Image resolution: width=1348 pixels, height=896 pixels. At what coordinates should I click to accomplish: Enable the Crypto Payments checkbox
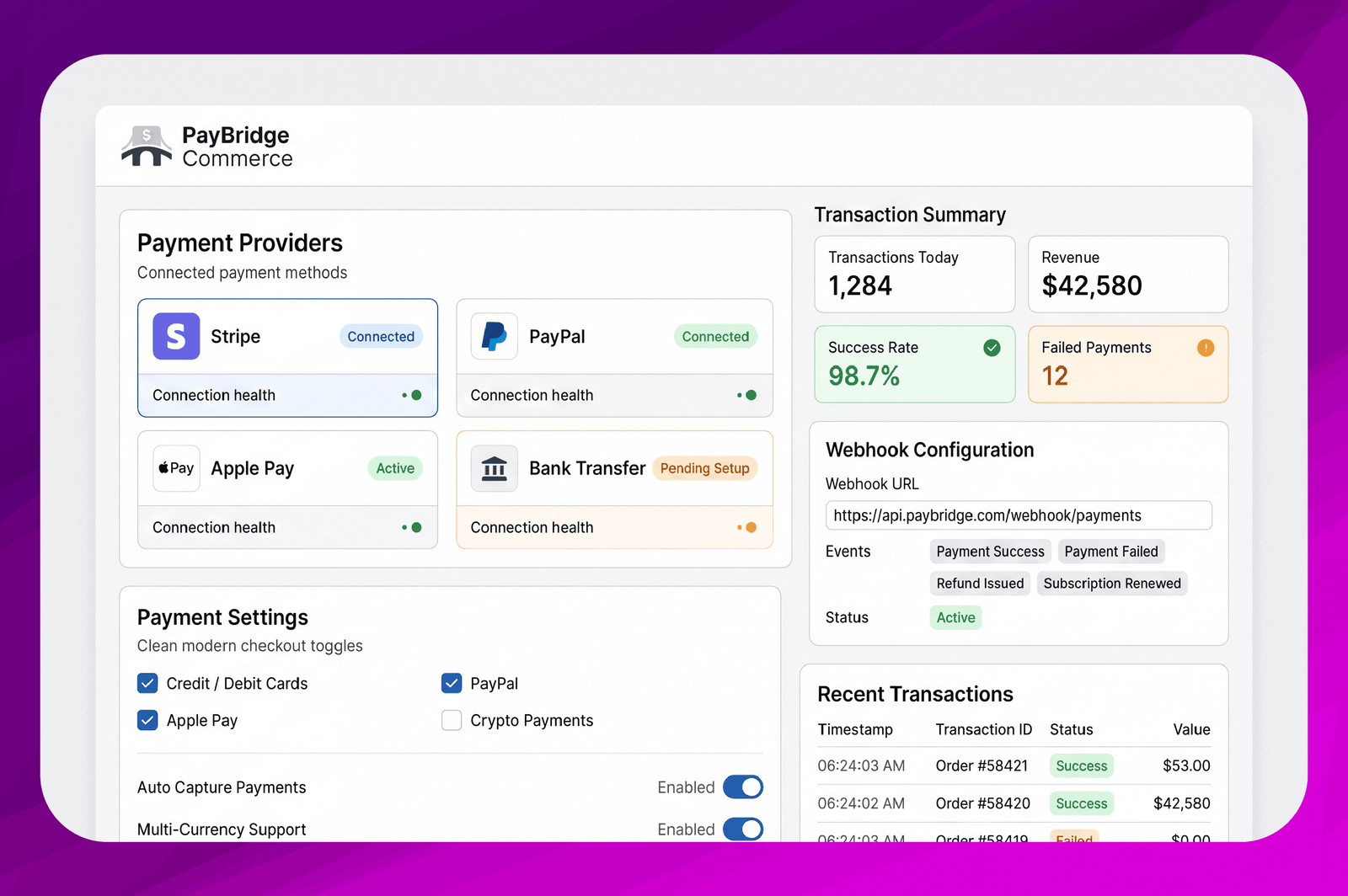452,720
